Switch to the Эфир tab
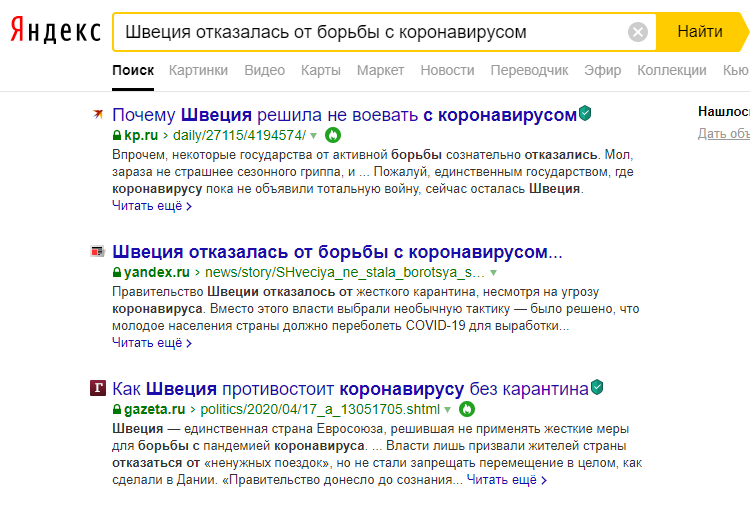 point(603,70)
